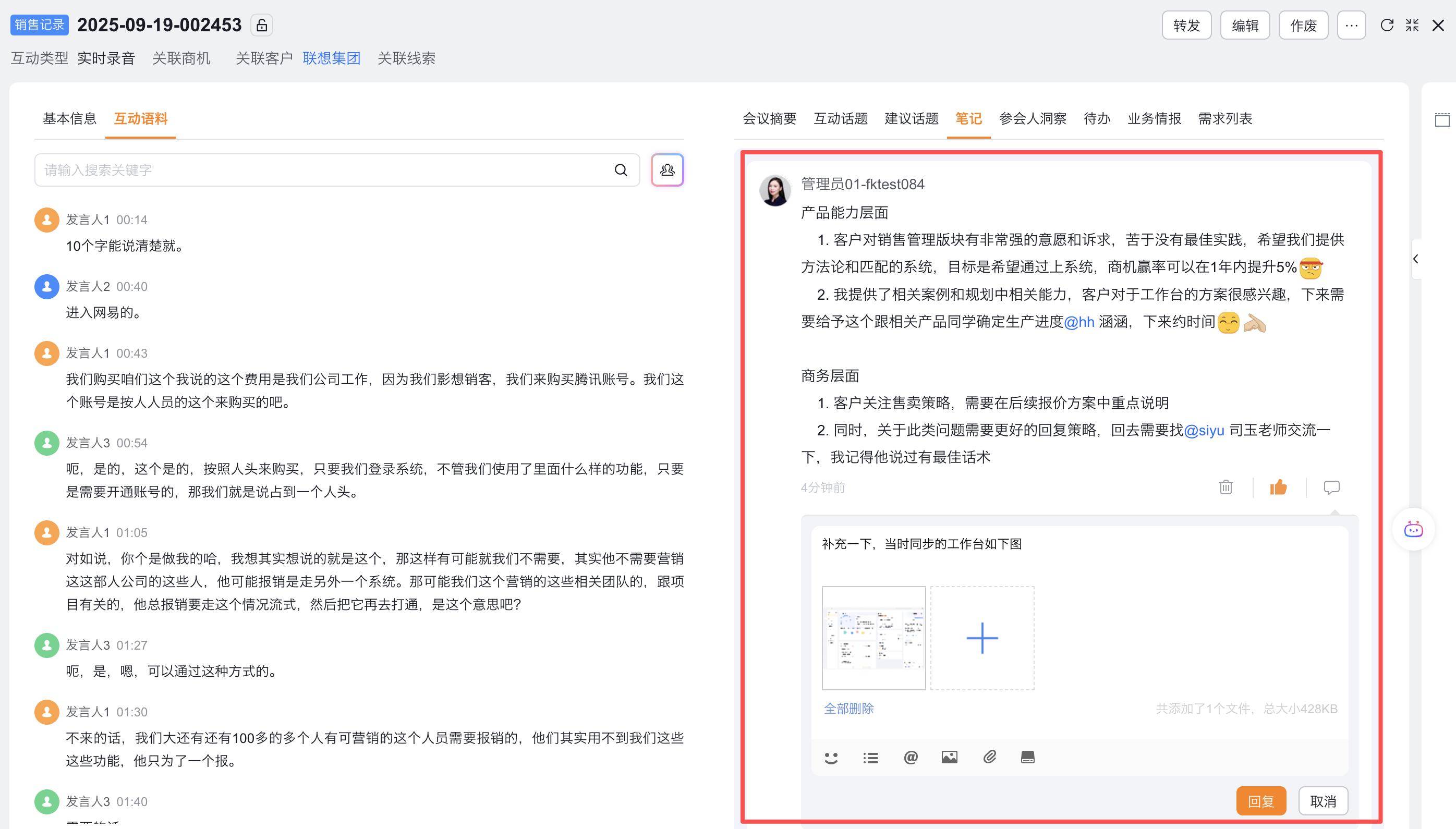
Task: Attach a file with paperclip icon
Action: [x=989, y=757]
